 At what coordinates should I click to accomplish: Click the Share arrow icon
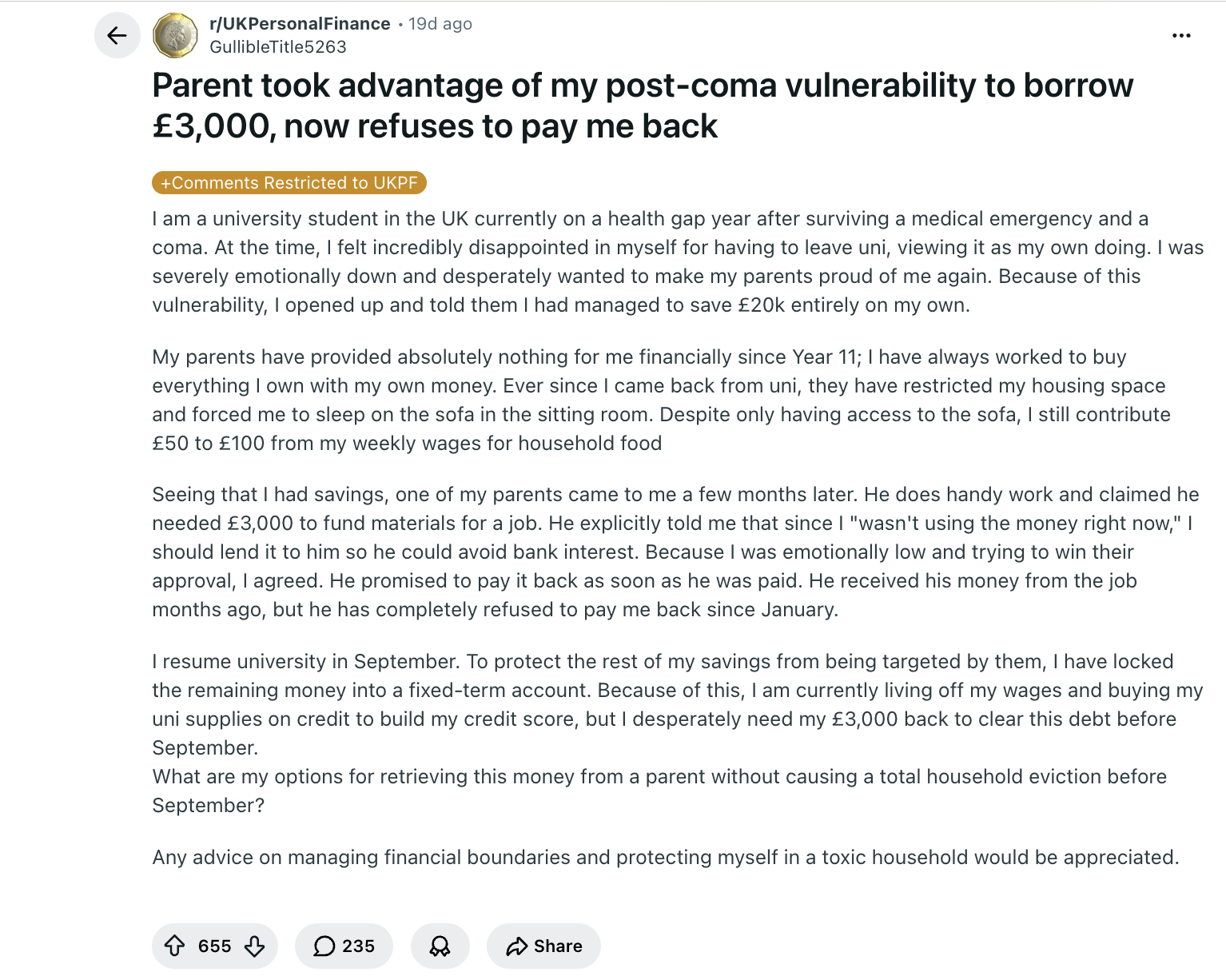pos(516,946)
